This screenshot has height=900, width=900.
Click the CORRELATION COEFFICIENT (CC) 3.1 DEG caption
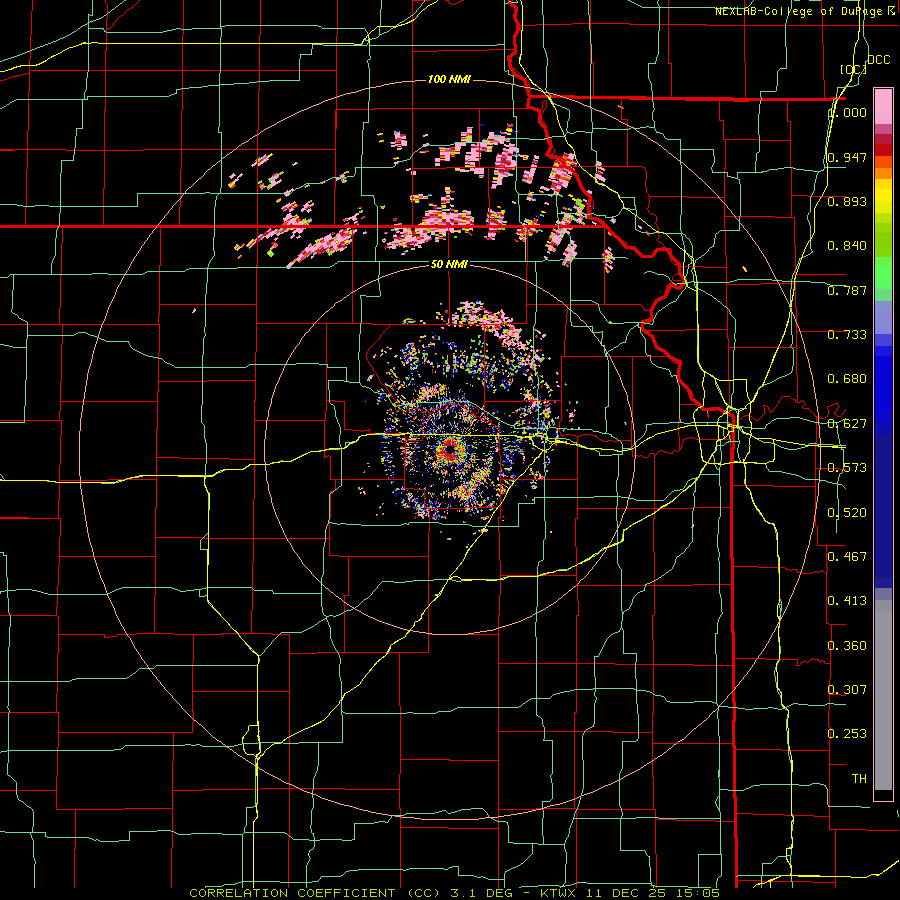point(352,893)
